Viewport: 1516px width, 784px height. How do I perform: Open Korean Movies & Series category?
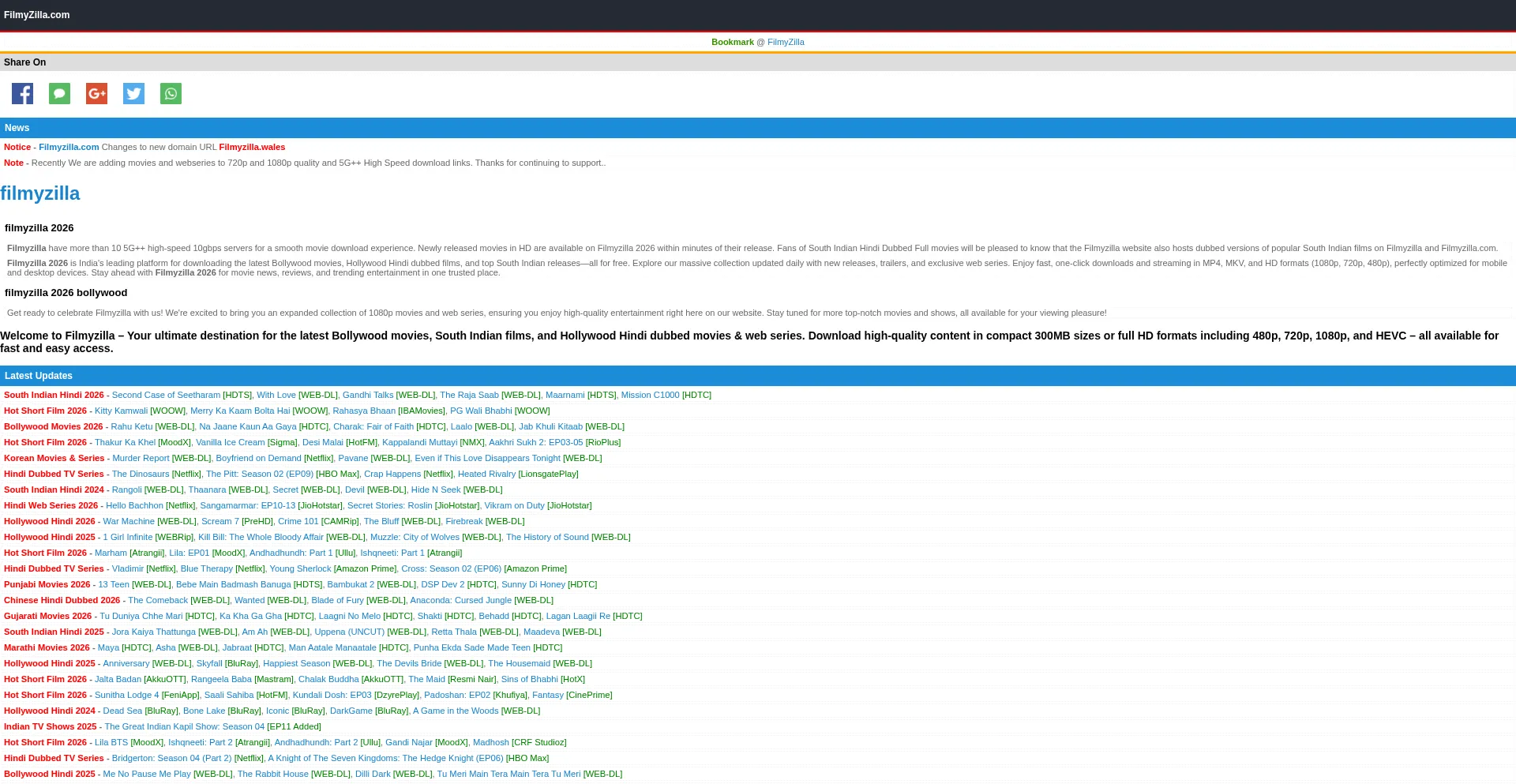pyautogui.click(x=54, y=458)
